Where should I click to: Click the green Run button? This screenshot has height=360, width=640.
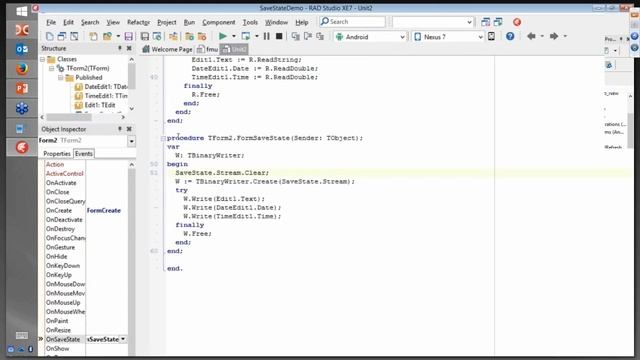(x=222, y=36)
